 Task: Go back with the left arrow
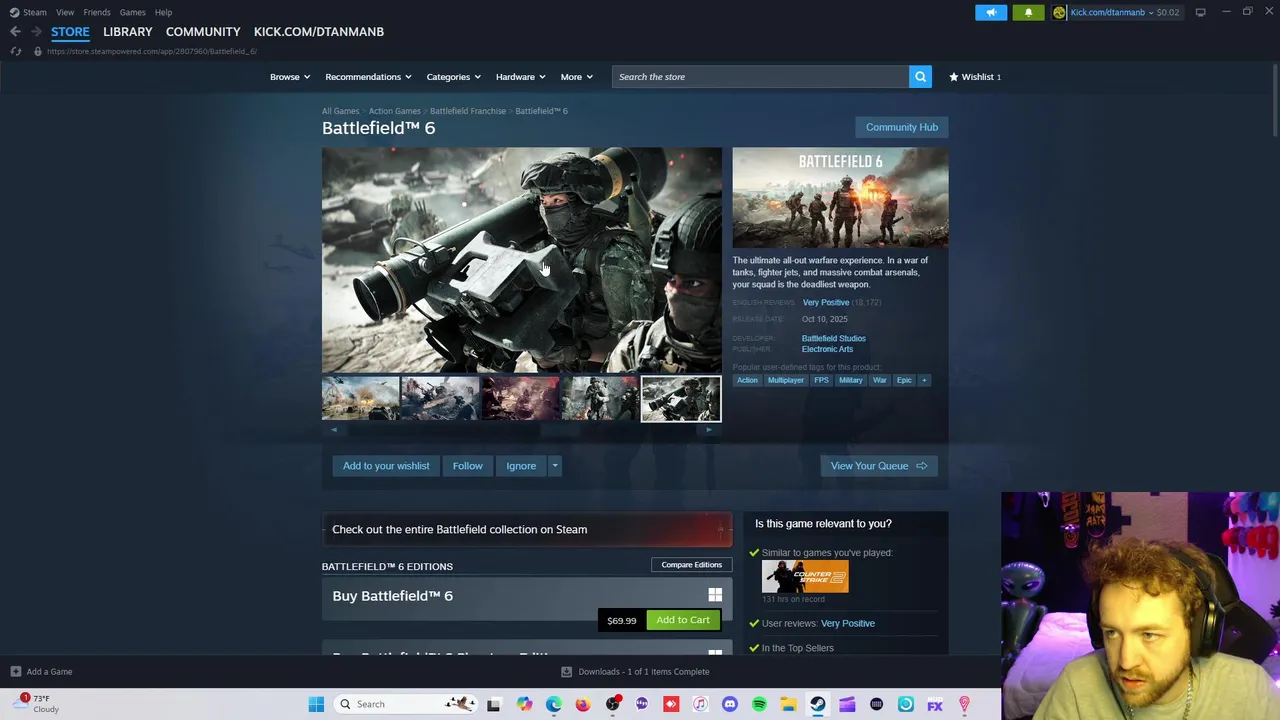[15, 32]
